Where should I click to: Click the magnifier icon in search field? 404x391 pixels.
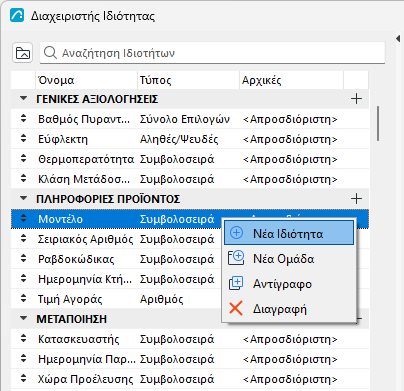(x=50, y=53)
